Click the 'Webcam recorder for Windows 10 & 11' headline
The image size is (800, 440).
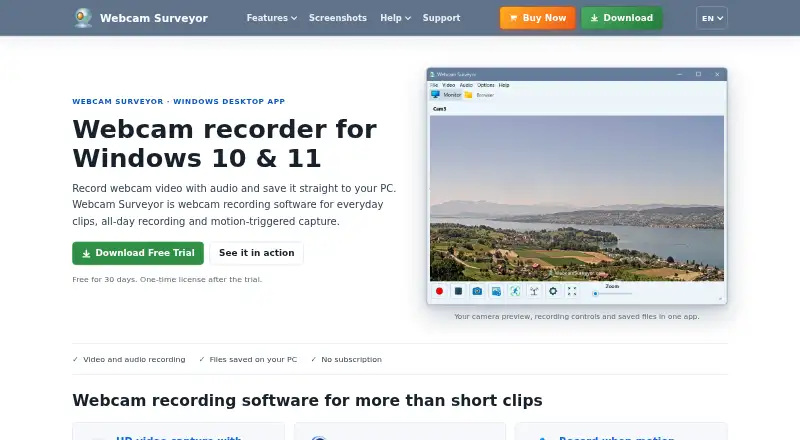click(x=224, y=143)
